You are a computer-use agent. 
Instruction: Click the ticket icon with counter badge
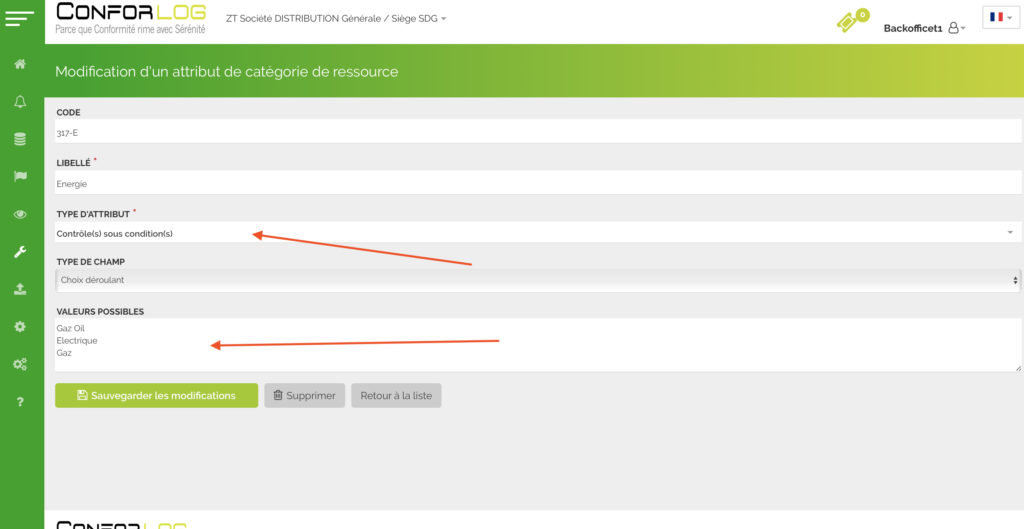[850, 21]
